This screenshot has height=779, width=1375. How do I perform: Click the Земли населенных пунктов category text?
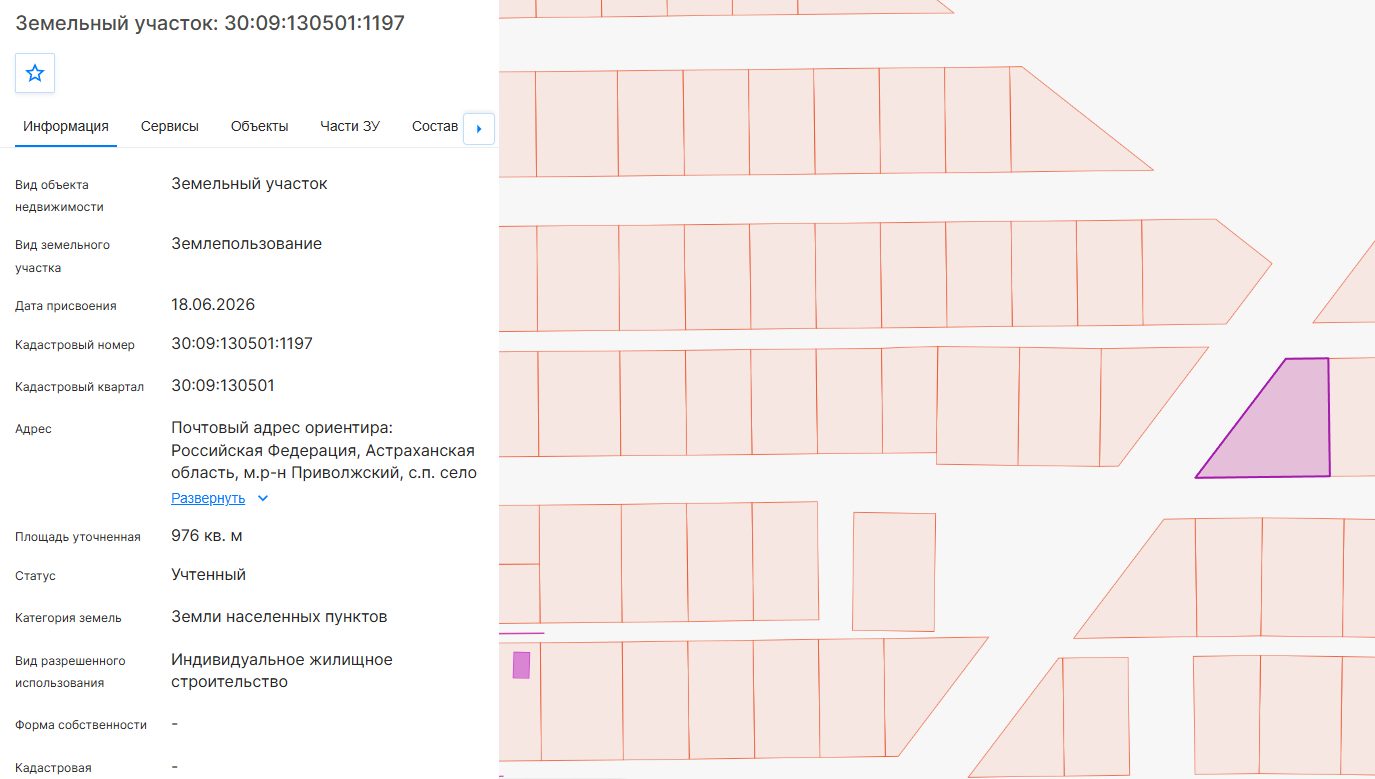click(279, 616)
